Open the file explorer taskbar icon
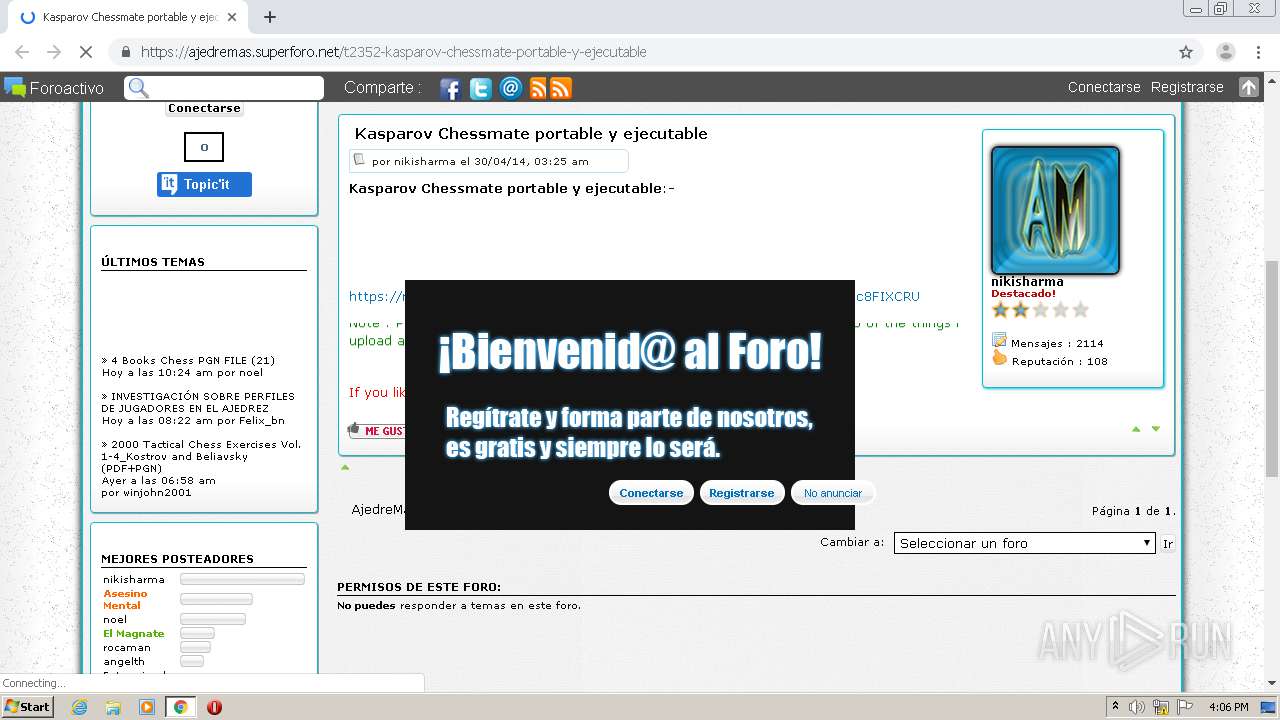The width and height of the screenshot is (1280, 720). click(113, 707)
